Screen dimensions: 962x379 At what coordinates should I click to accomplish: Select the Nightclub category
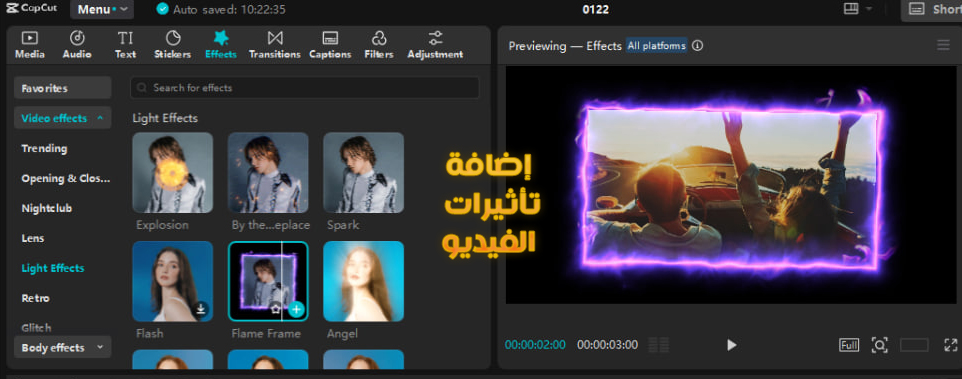pos(47,209)
